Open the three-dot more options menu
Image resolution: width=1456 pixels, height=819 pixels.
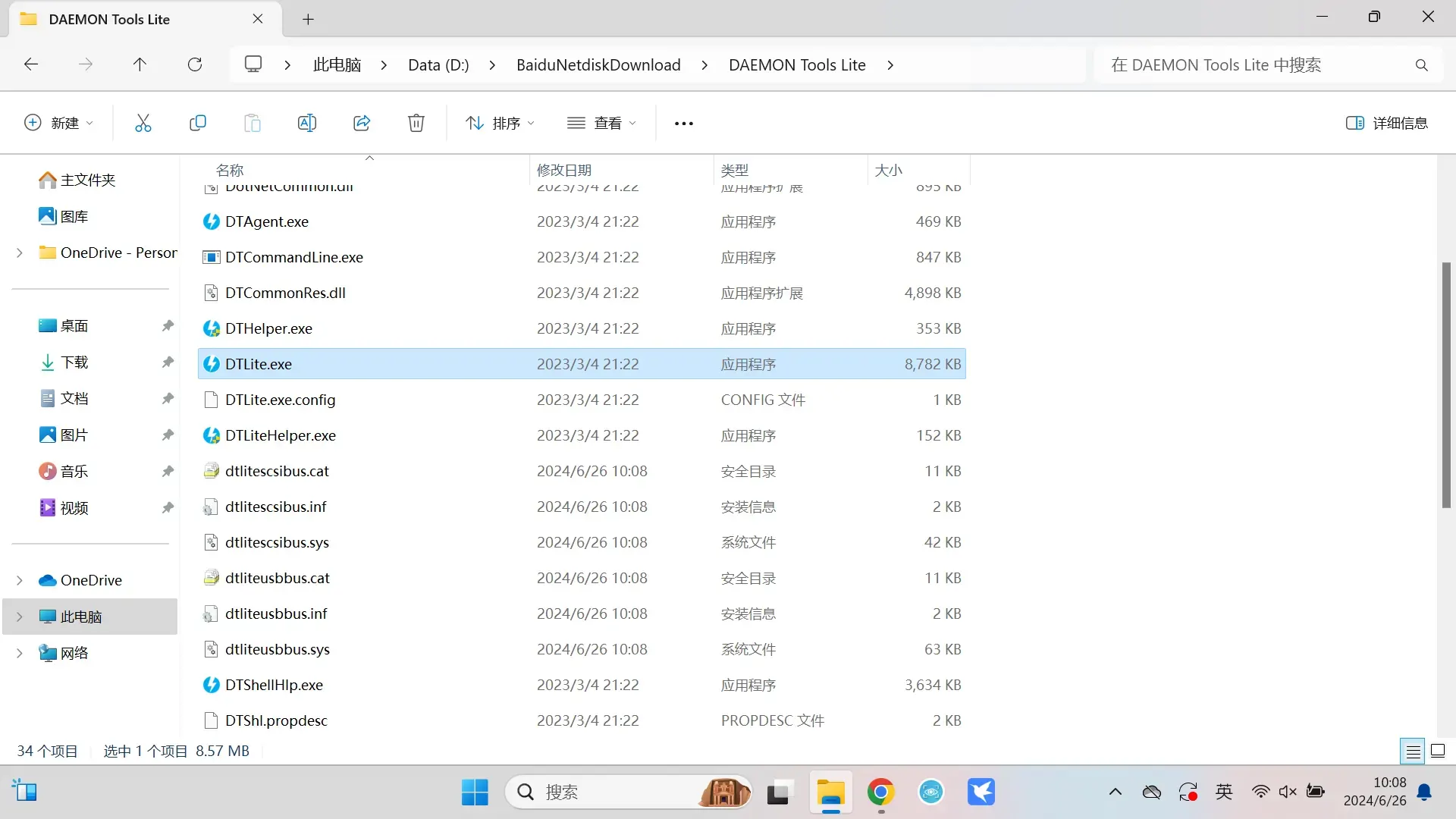click(683, 124)
